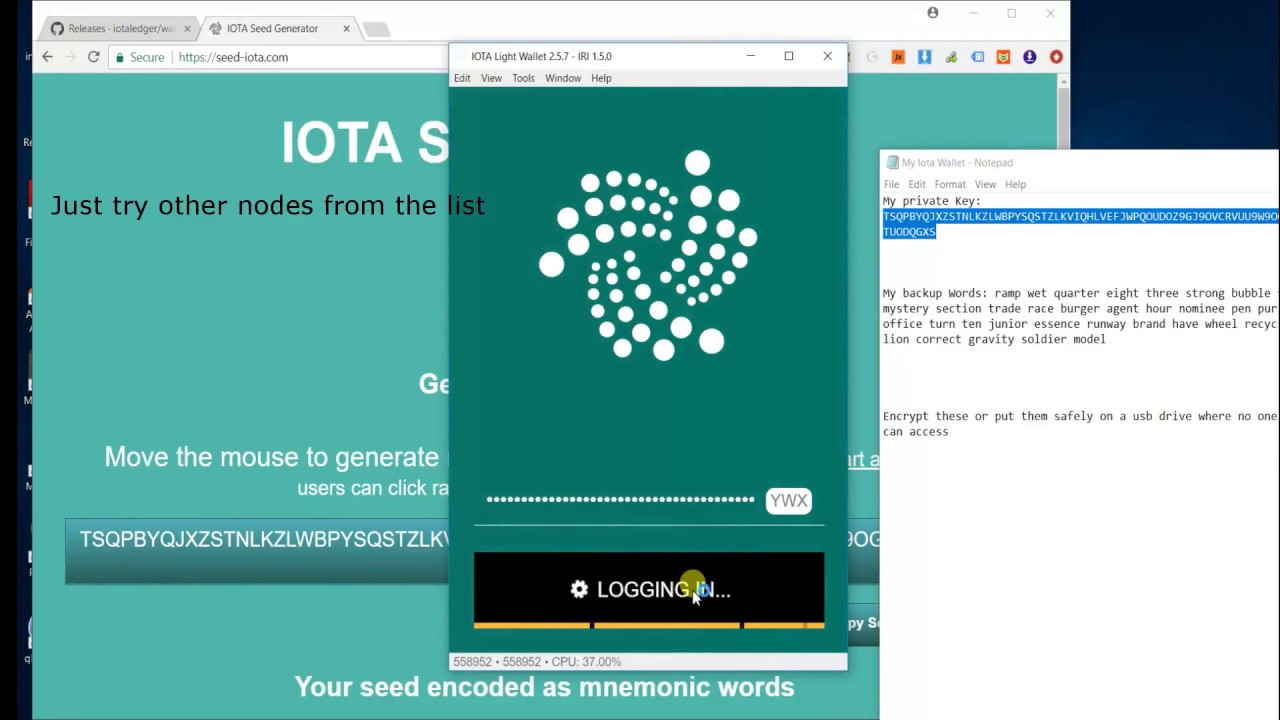Open the Edit menu in Notepad
This screenshot has height=720, width=1280.
pyautogui.click(x=917, y=184)
